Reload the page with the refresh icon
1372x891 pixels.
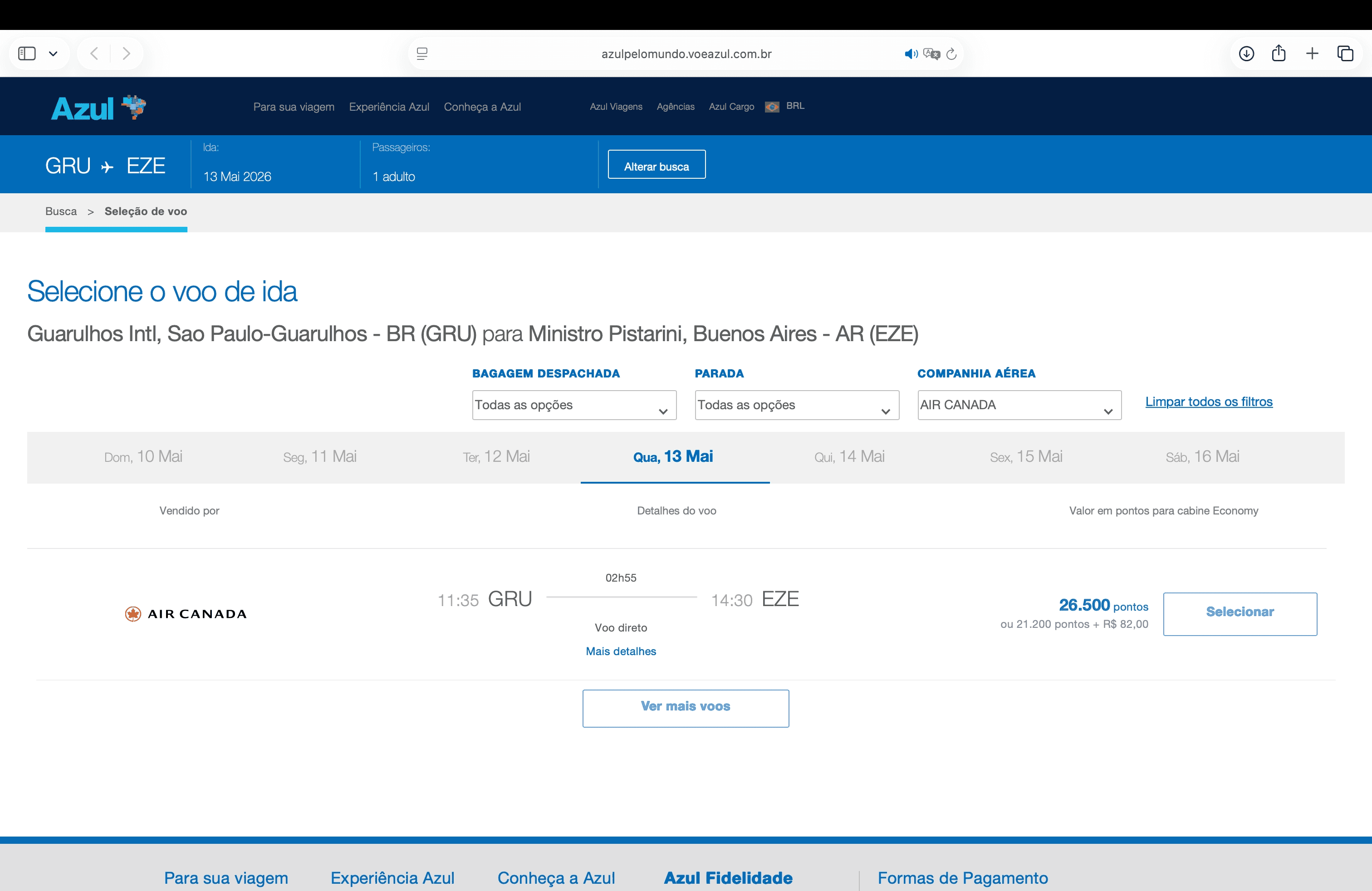coord(952,54)
